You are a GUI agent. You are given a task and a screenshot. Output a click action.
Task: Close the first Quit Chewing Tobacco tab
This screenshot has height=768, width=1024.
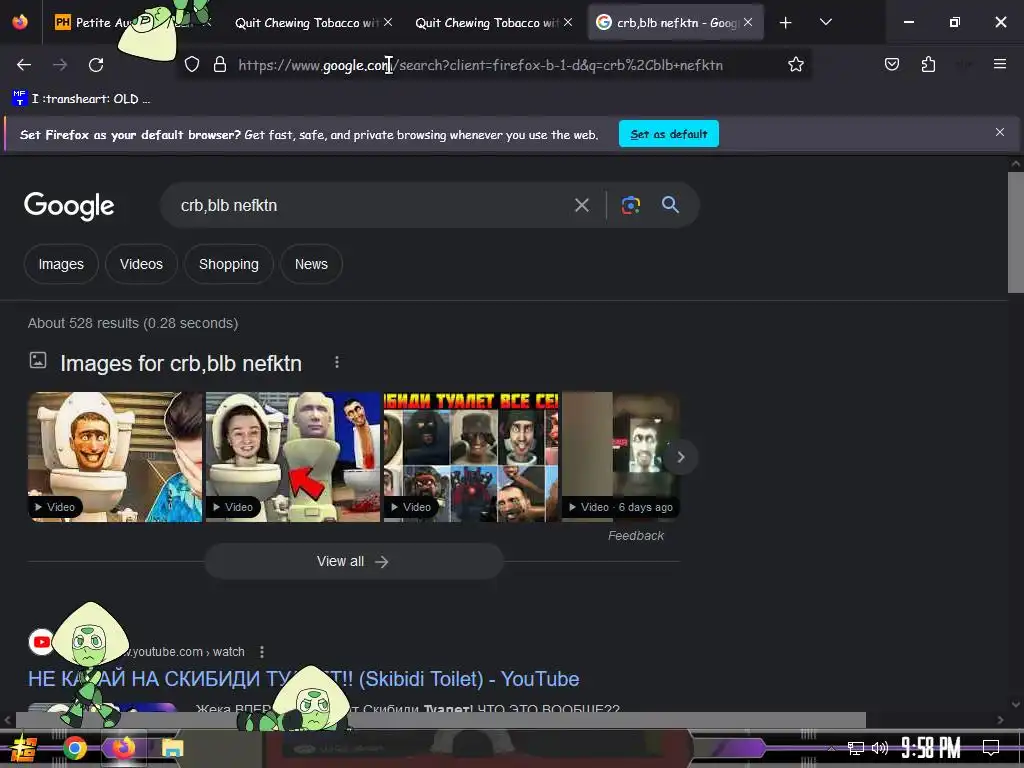(x=388, y=22)
